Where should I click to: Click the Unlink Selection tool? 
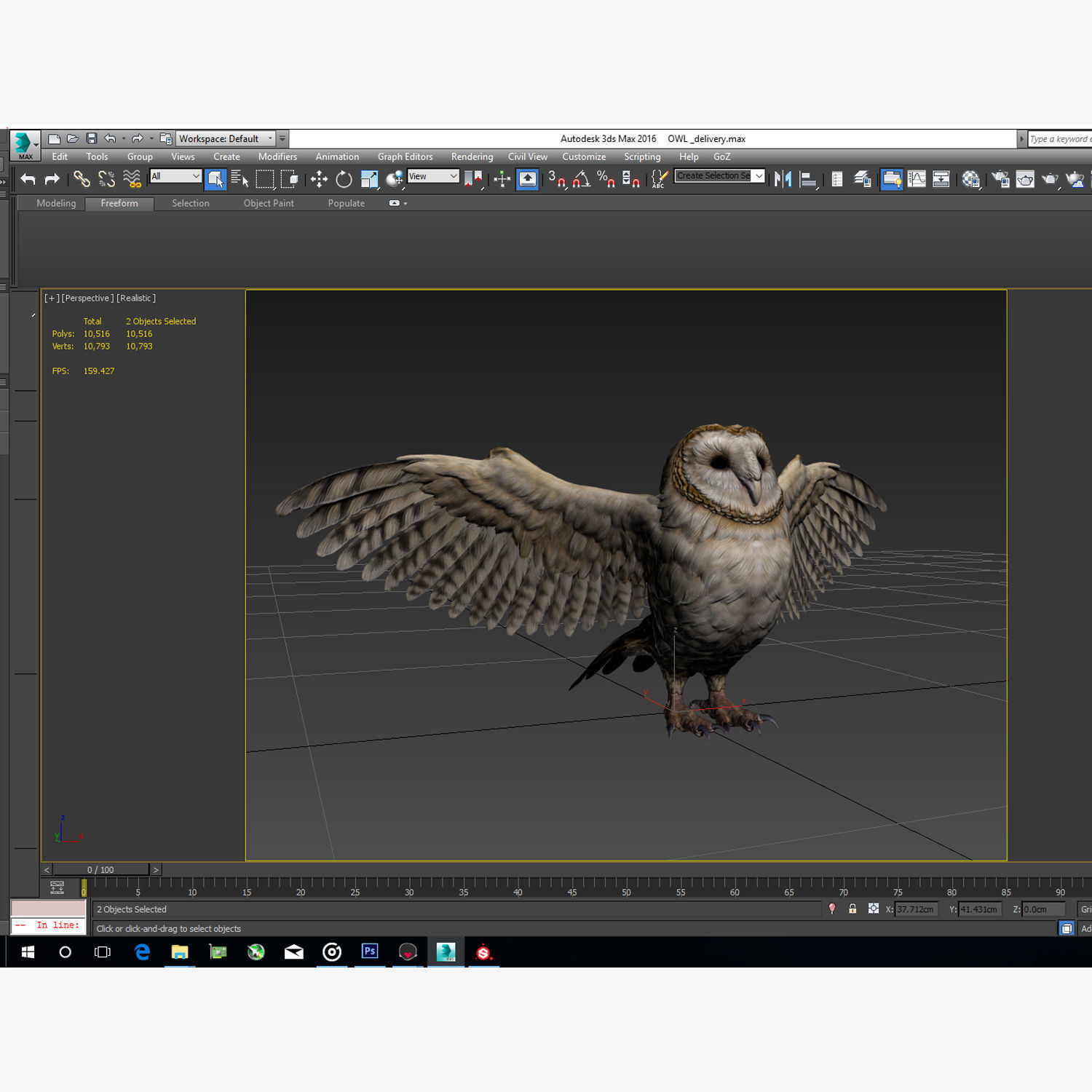(x=106, y=179)
